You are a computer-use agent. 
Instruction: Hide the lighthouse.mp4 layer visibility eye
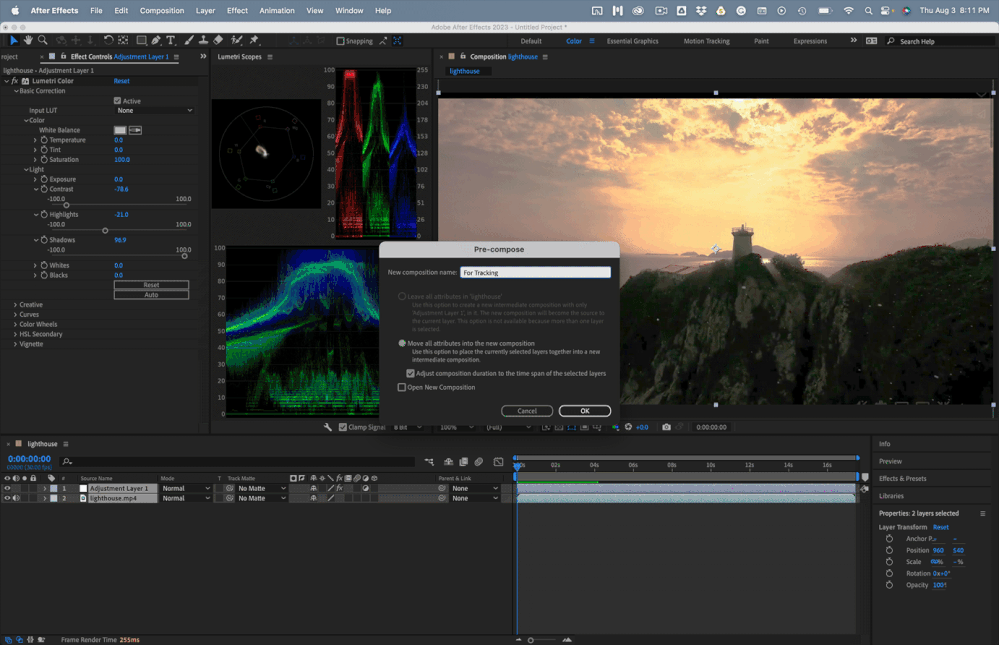pos(6,497)
